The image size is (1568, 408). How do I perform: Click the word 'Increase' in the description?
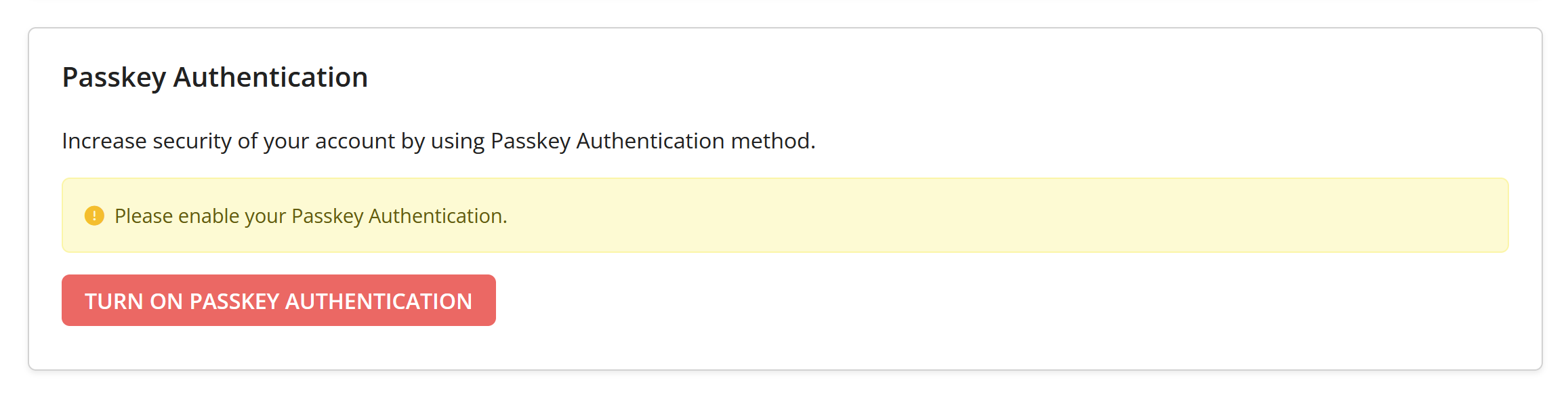click(x=104, y=140)
